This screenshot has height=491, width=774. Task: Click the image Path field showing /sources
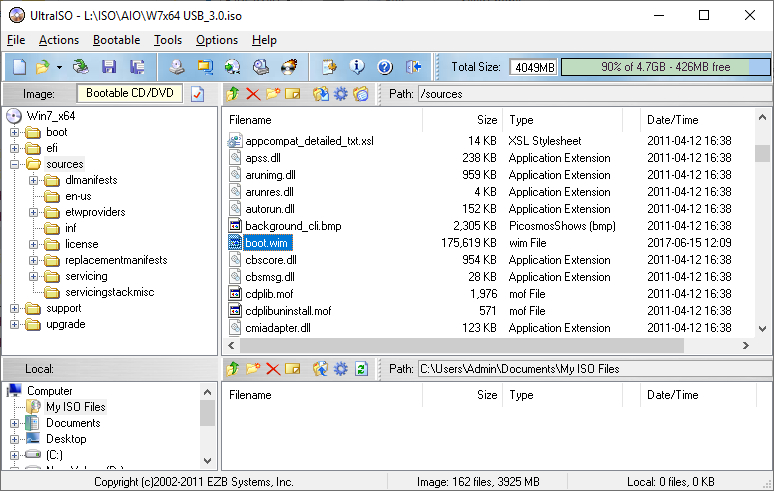pyautogui.click(x=595, y=94)
